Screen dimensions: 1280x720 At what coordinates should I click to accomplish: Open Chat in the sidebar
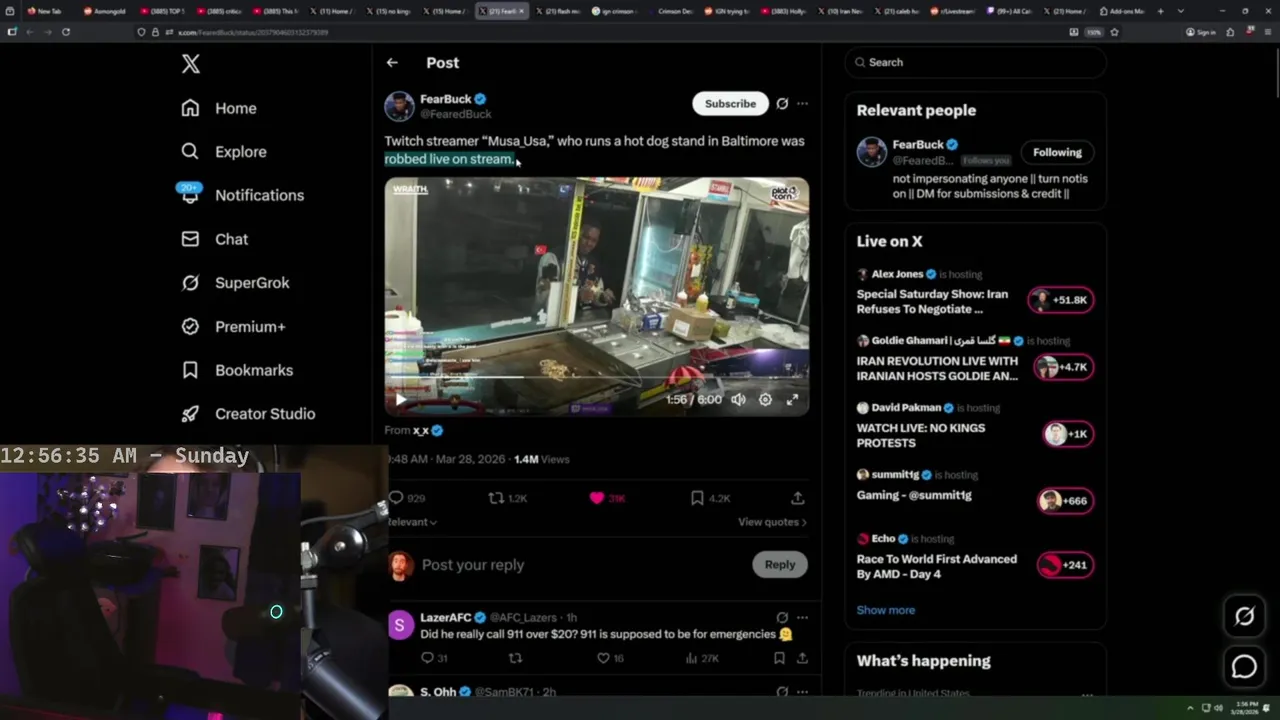(214, 239)
